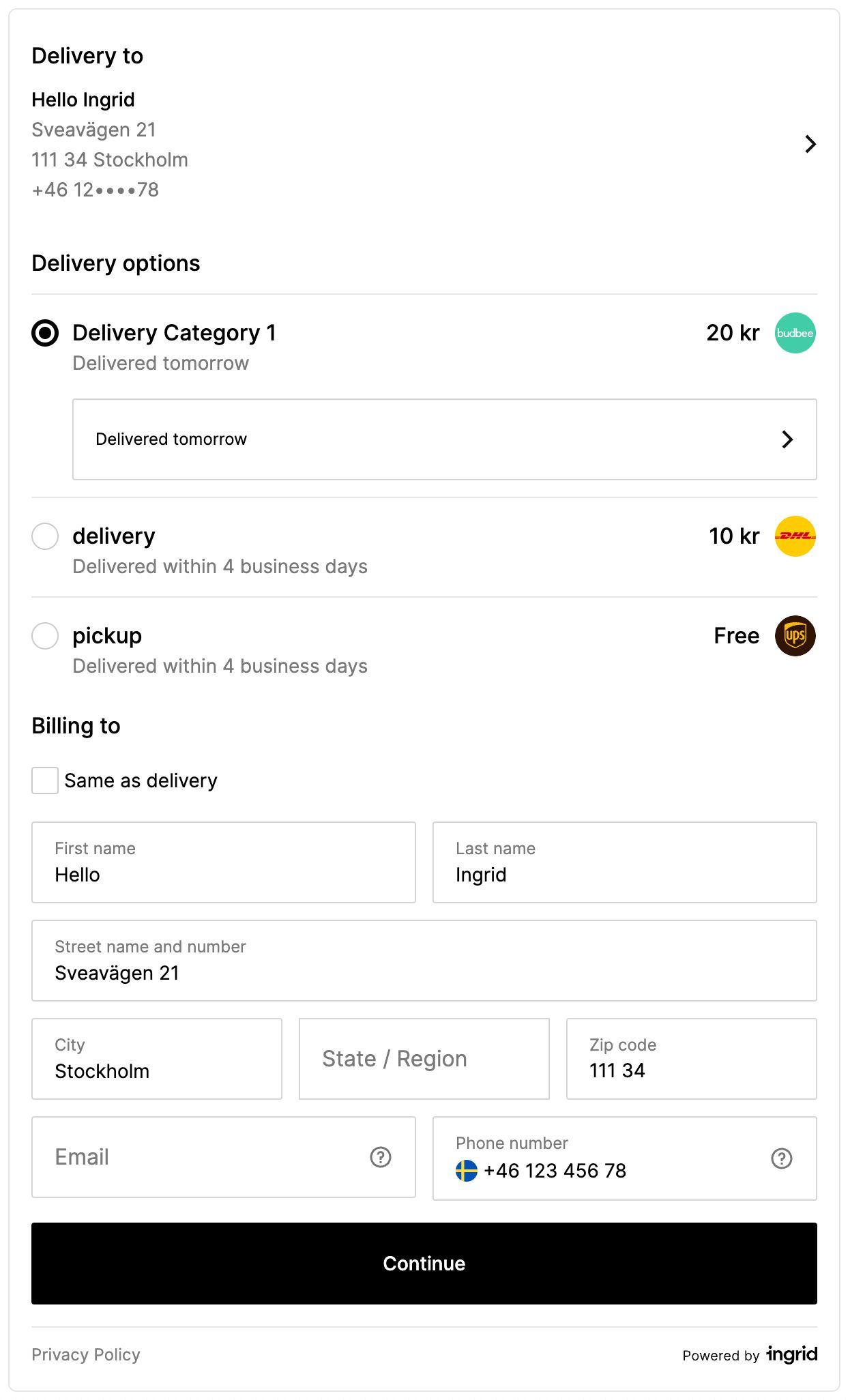
Task: Open the Privacy Policy link
Action: coord(86,1355)
